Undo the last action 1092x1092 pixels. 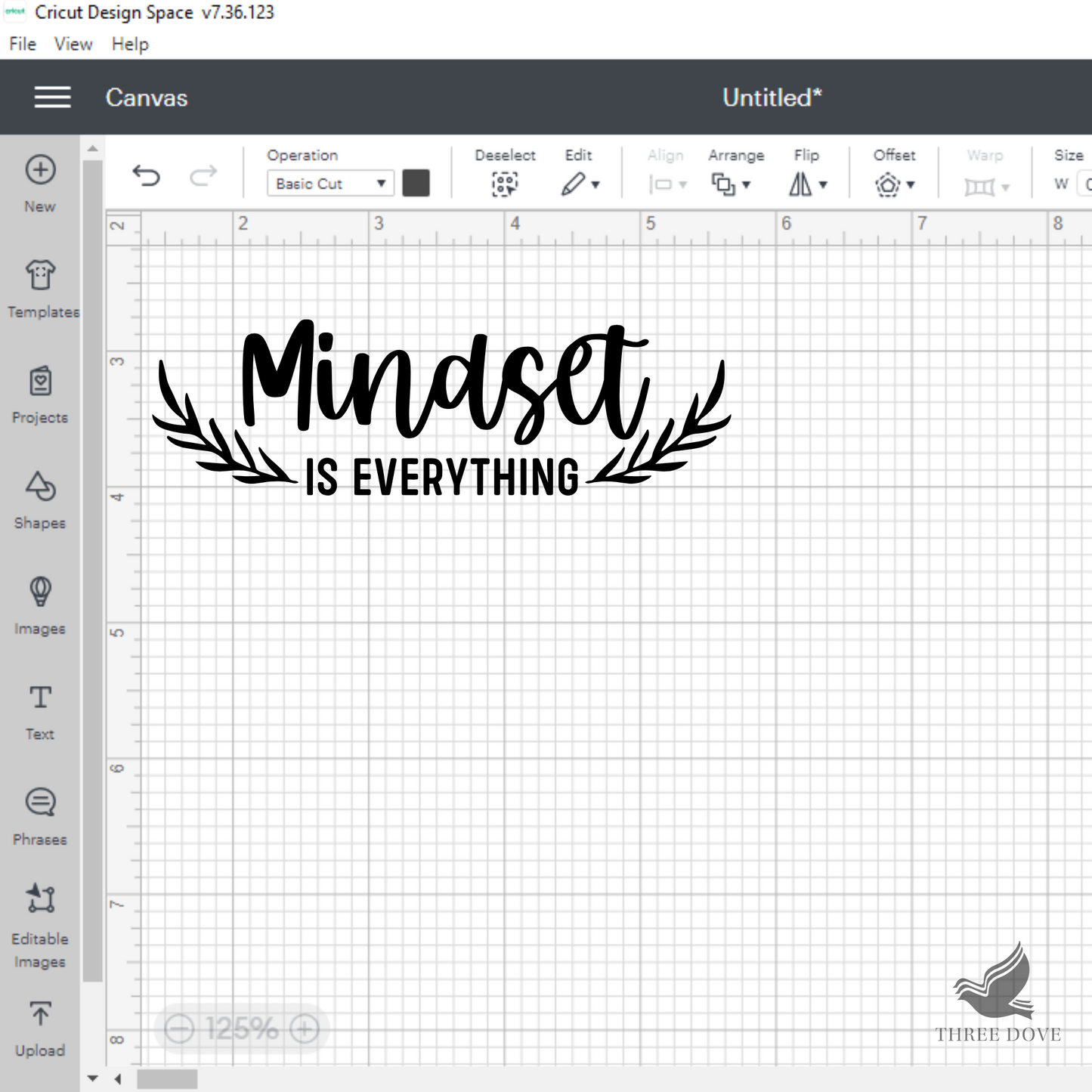pyautogui.click(x=146, y=176)
